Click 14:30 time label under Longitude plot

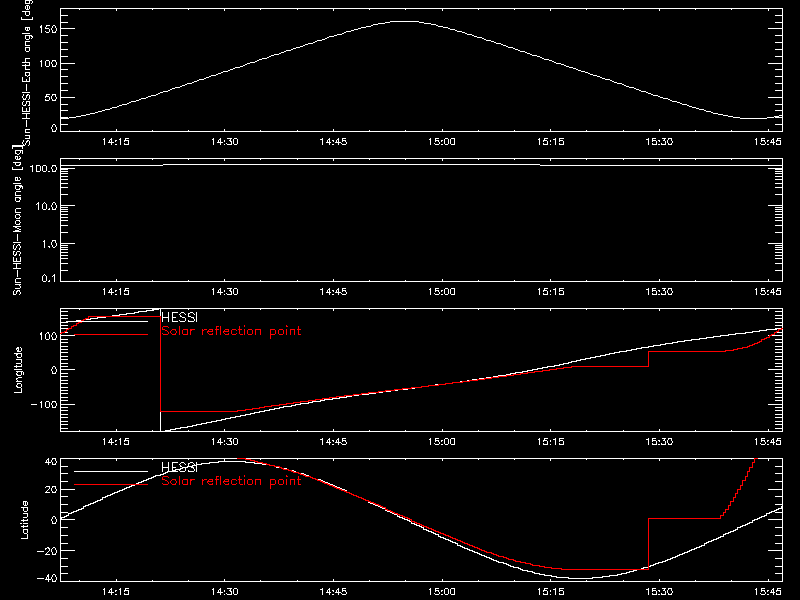[224, 442]
